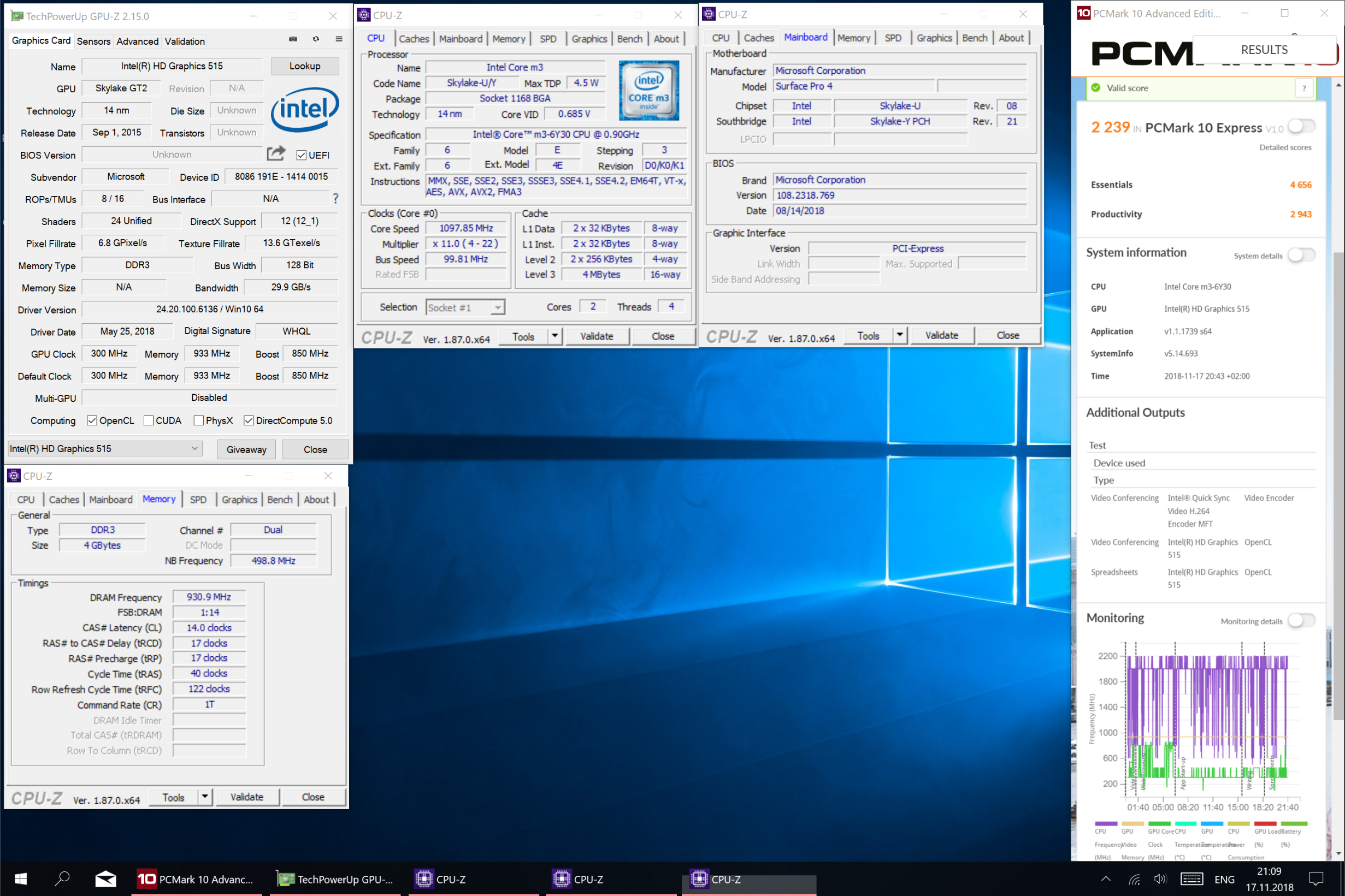Click the third CPU-Z taskbar button
This screenshot has height=896, width=1345.
pos(749,879)
